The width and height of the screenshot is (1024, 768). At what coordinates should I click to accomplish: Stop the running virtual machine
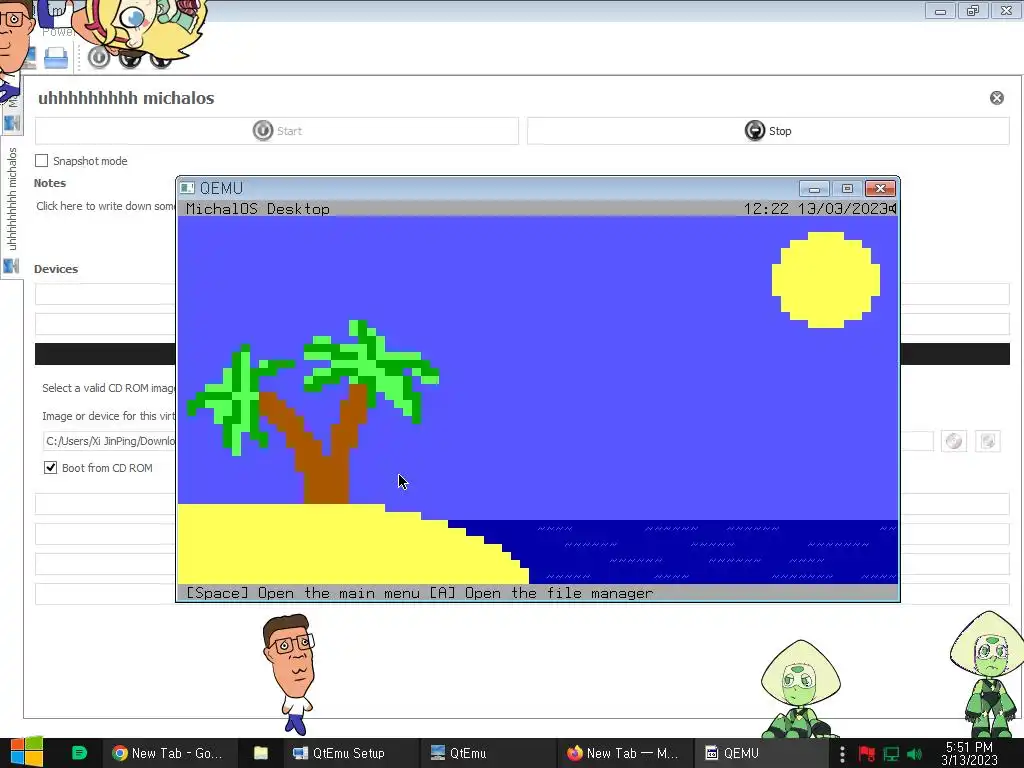[x=768, y=131]
